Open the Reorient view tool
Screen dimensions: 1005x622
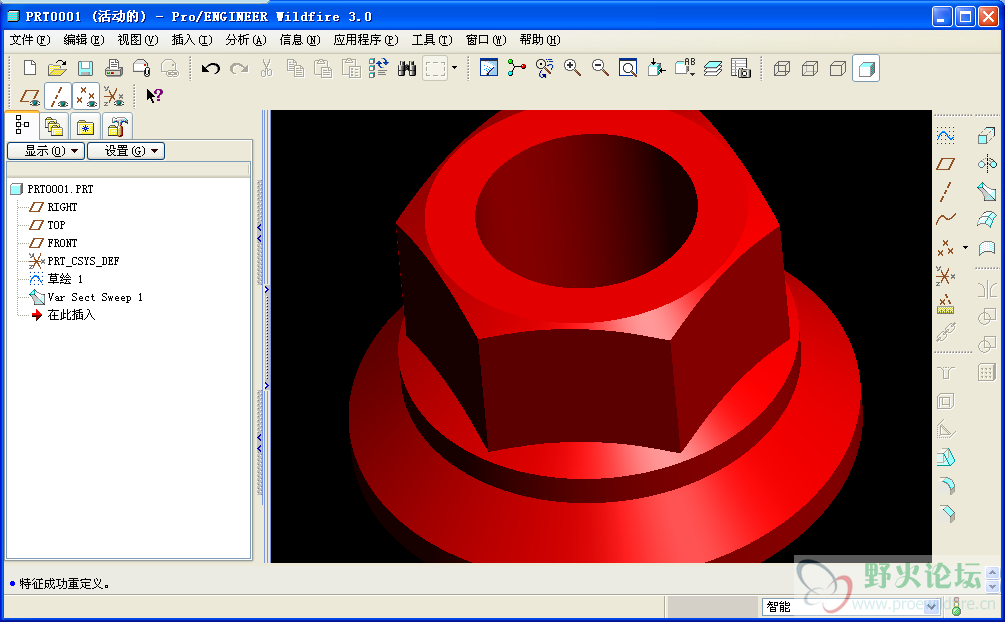point(656,68)
